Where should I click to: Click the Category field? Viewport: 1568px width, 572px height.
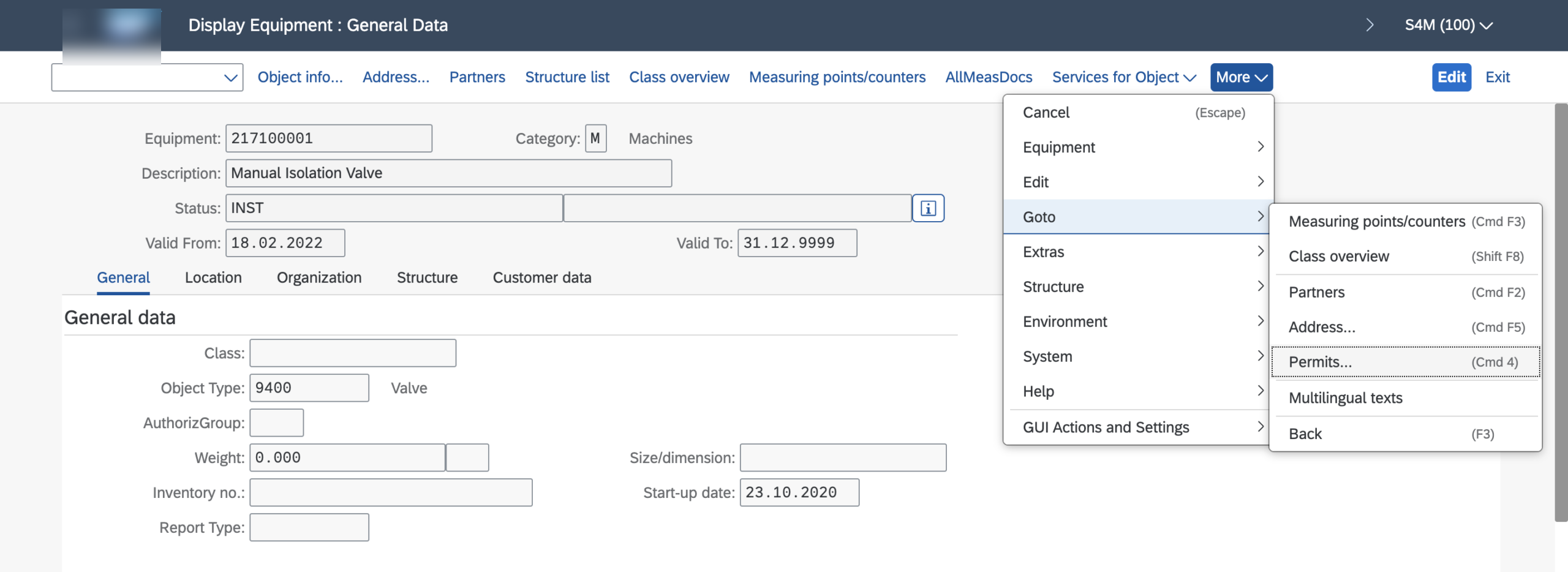(596, 138)
